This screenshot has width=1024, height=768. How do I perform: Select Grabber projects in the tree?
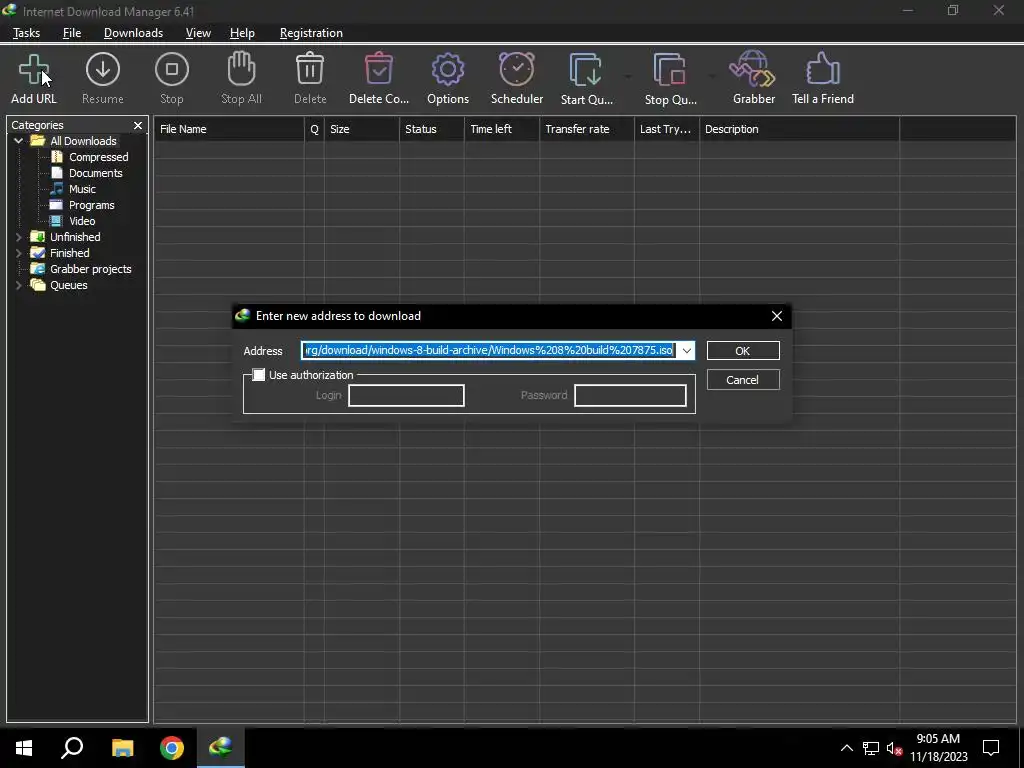(91, 269)
